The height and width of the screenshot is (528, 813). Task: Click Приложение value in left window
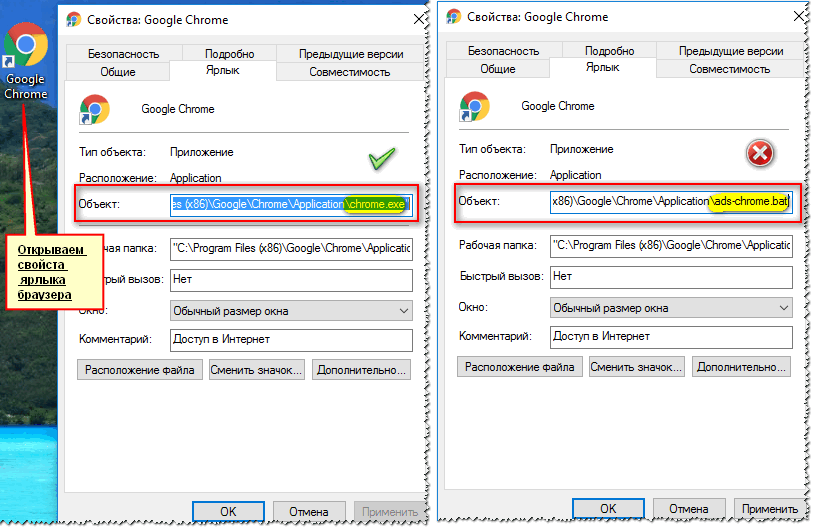click(202, 152)
